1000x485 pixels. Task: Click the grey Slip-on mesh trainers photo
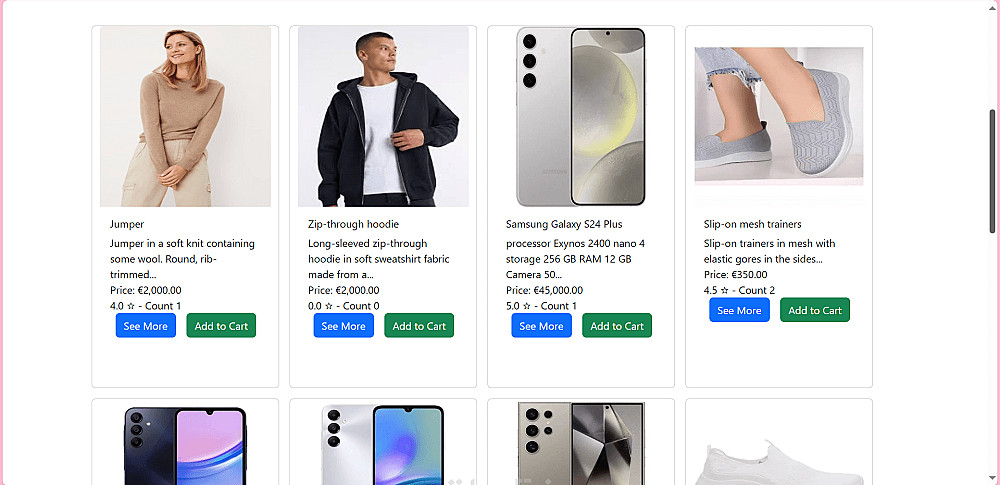(779, 116)
